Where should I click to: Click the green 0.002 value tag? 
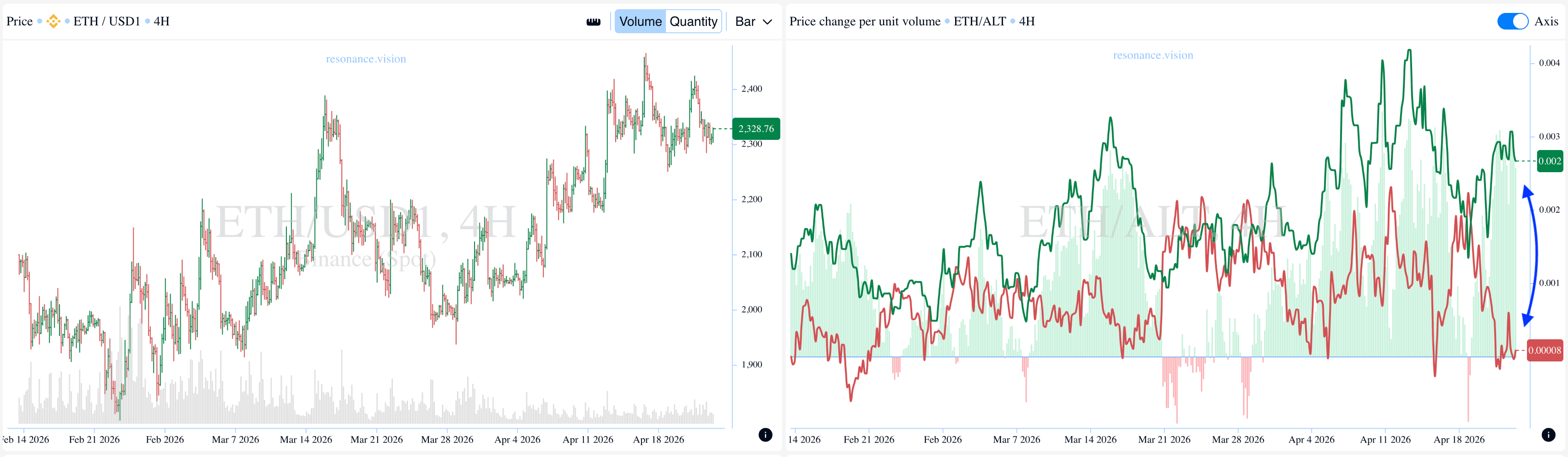[x=1549, y=161]
